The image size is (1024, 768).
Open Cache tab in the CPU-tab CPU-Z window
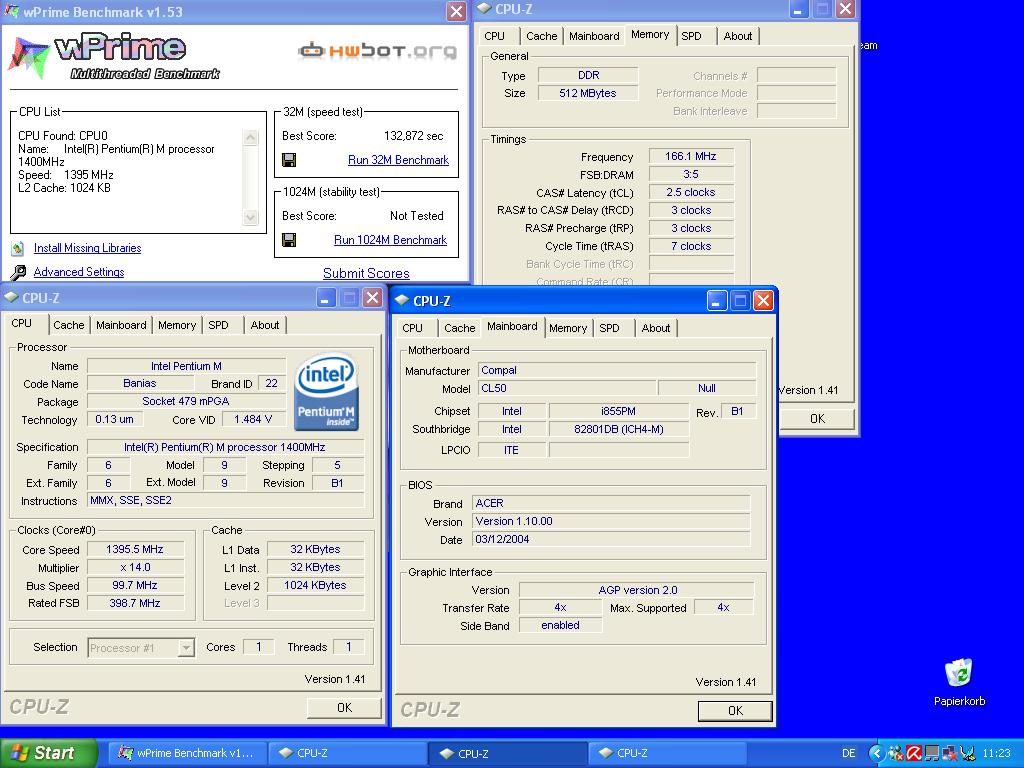[x=69, y=325]
